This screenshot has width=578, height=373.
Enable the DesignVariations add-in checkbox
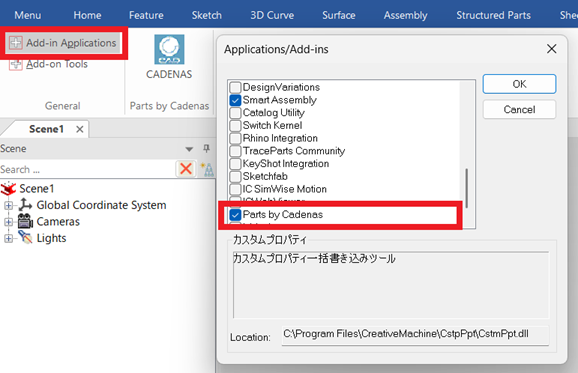click(x=235, y=87)
